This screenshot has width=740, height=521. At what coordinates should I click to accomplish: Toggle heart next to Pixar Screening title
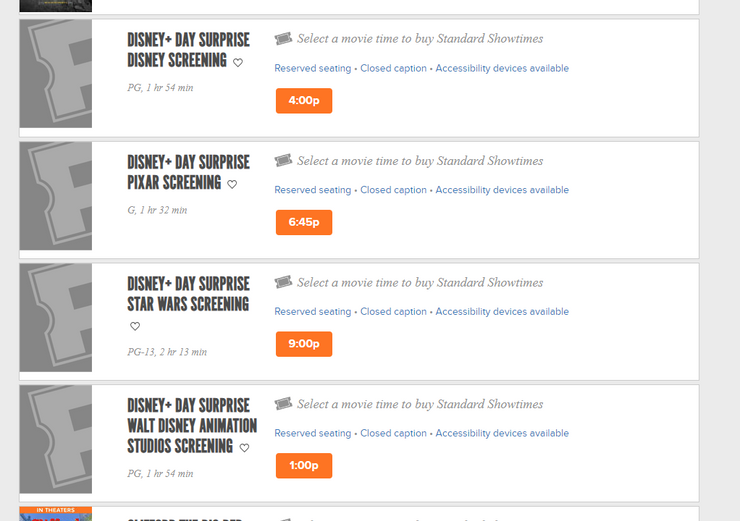[232, 184]
